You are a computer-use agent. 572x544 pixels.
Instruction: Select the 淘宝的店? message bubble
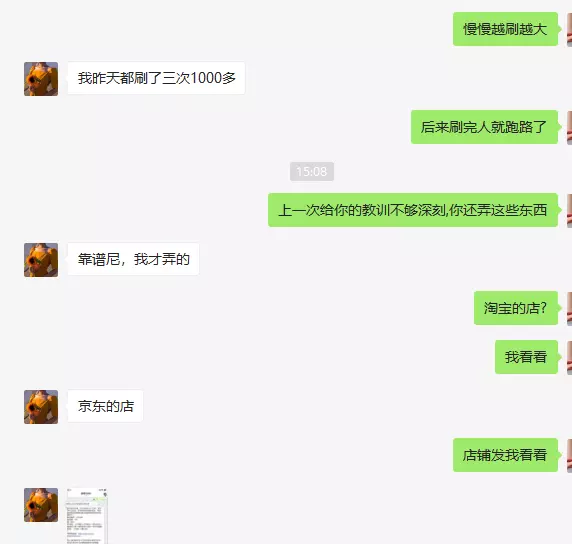coord(516,308)
